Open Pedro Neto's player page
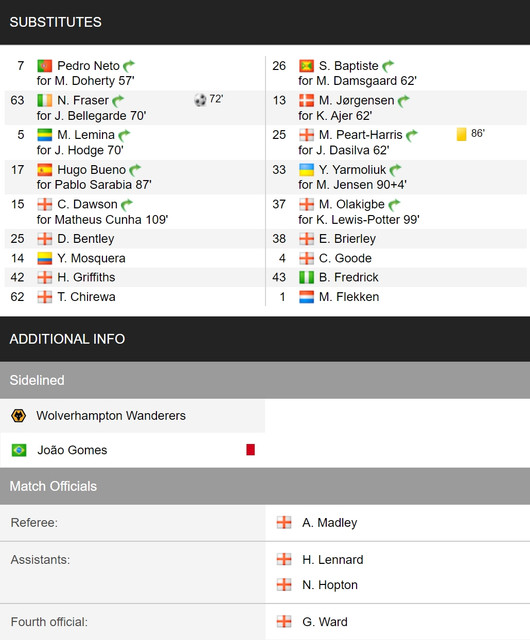530x640 pixels. (88, 66)
